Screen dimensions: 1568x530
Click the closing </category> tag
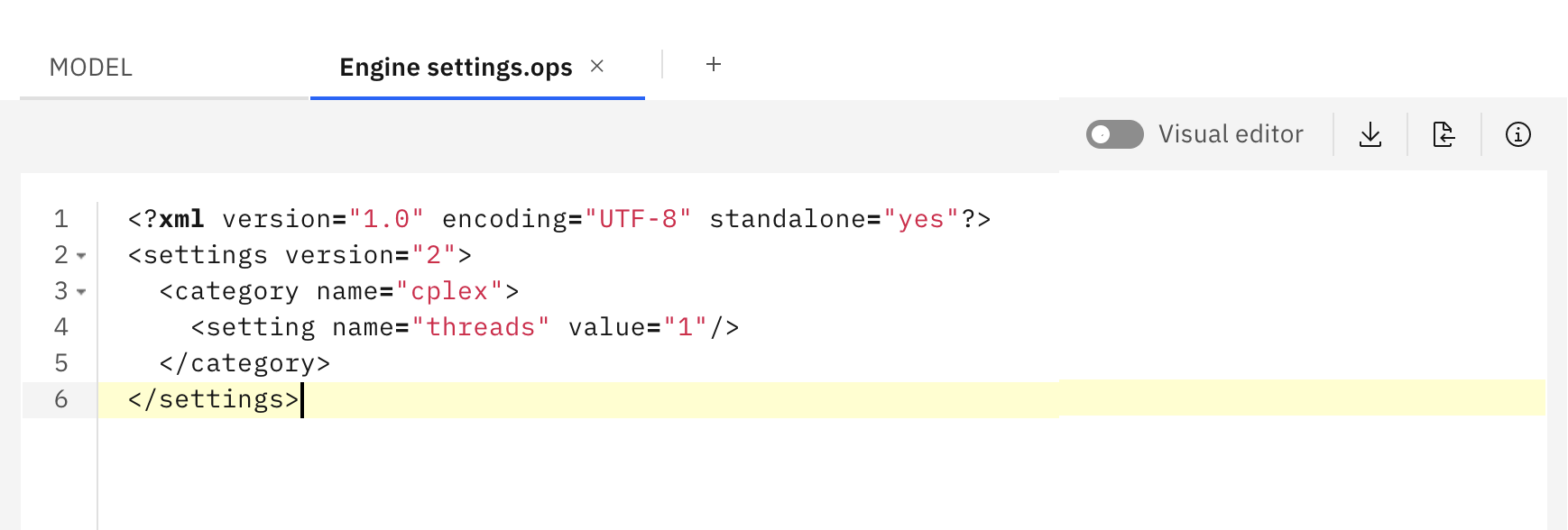click(245, 363)
